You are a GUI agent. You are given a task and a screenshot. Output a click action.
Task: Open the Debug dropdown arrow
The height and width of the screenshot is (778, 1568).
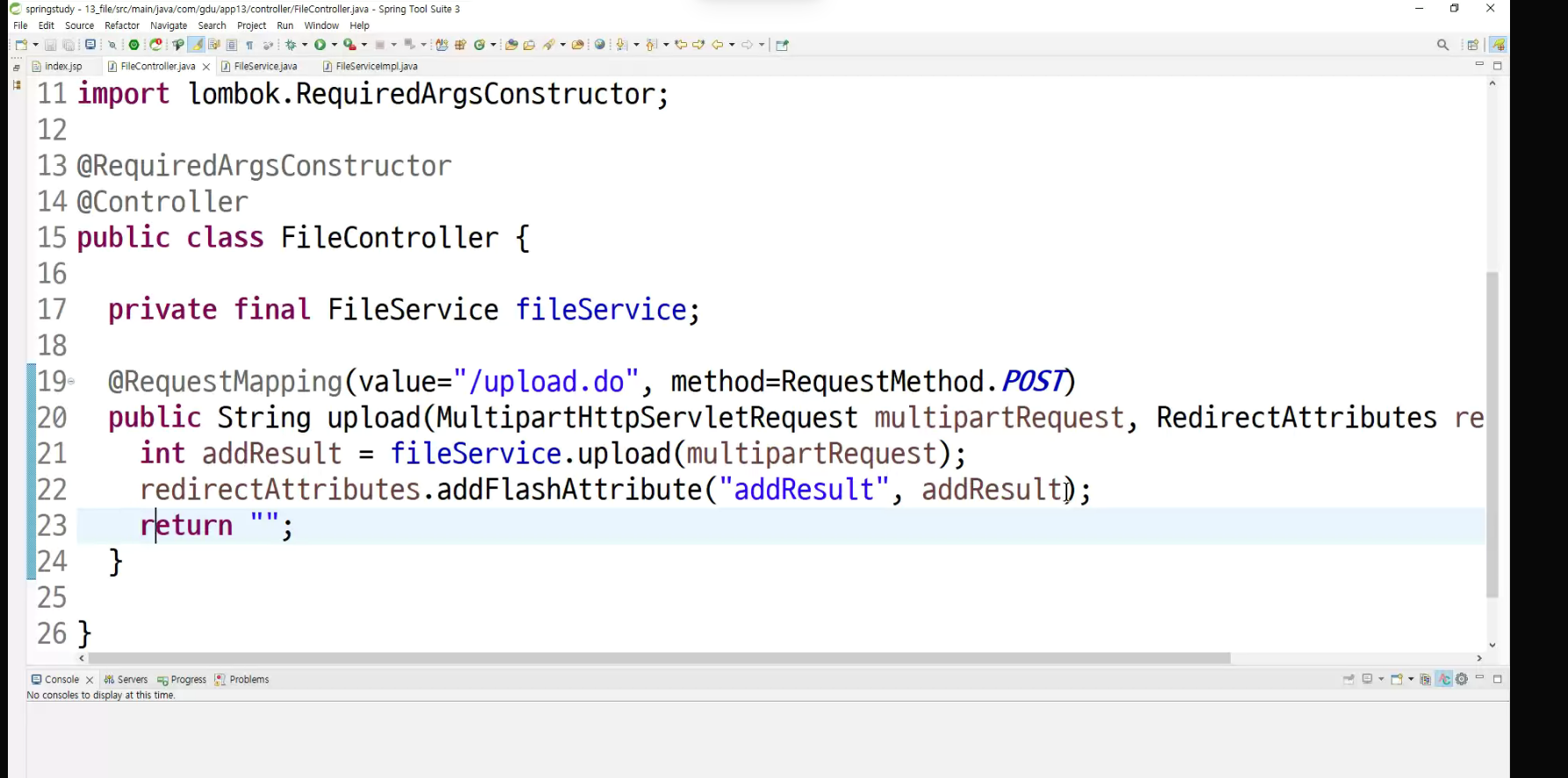[305, 45]
